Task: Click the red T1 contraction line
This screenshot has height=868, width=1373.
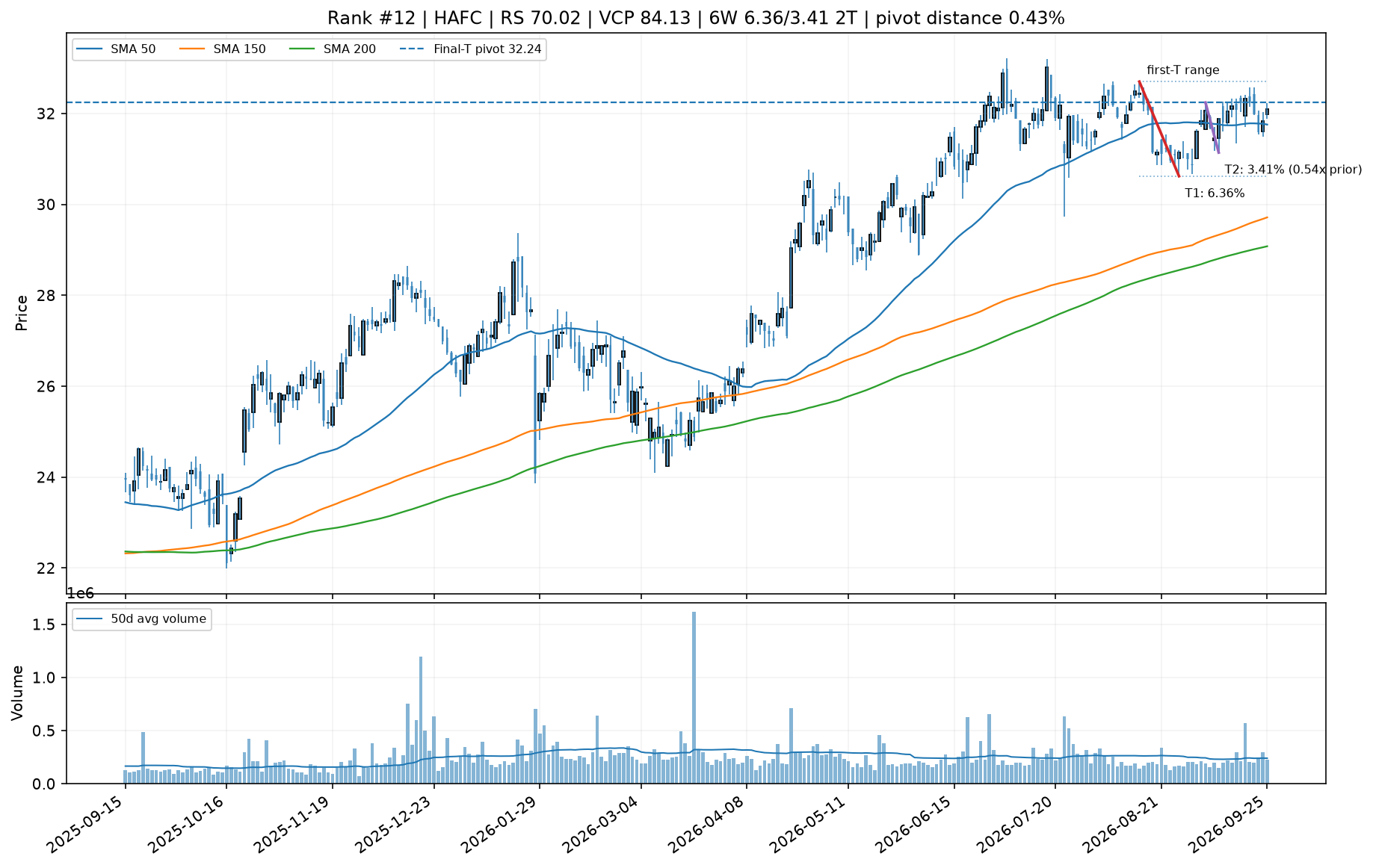Action: pos(1158,129)
